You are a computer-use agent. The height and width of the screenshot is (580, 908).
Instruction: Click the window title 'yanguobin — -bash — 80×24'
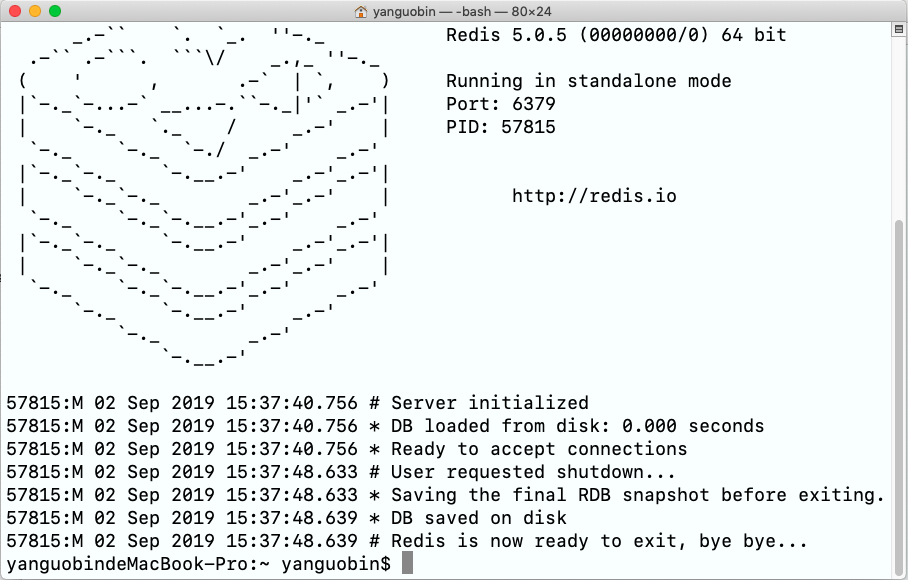coord(462,12)
